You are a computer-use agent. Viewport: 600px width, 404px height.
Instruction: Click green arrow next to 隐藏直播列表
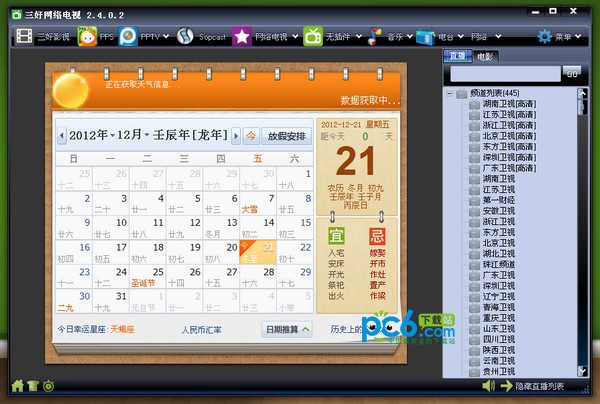506,386
